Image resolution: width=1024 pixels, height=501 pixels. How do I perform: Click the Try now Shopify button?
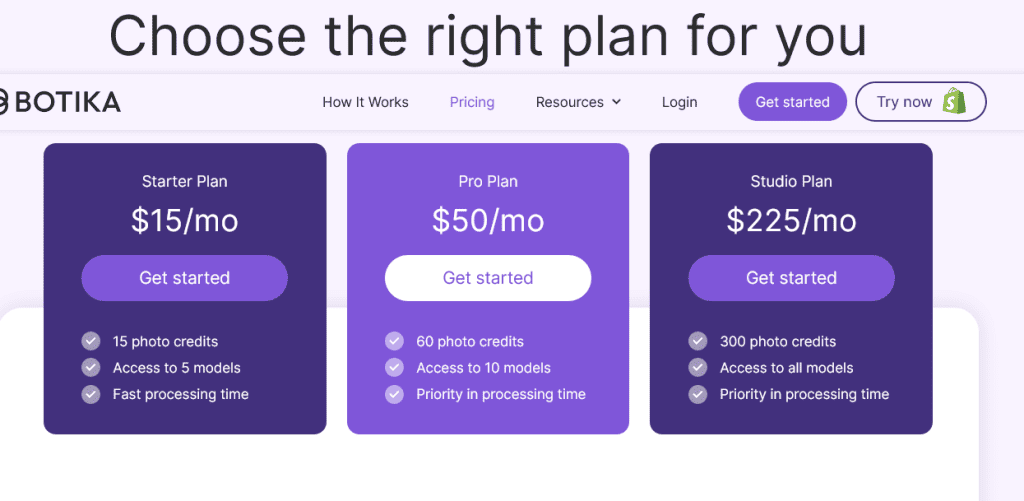(x=920, y=101)
